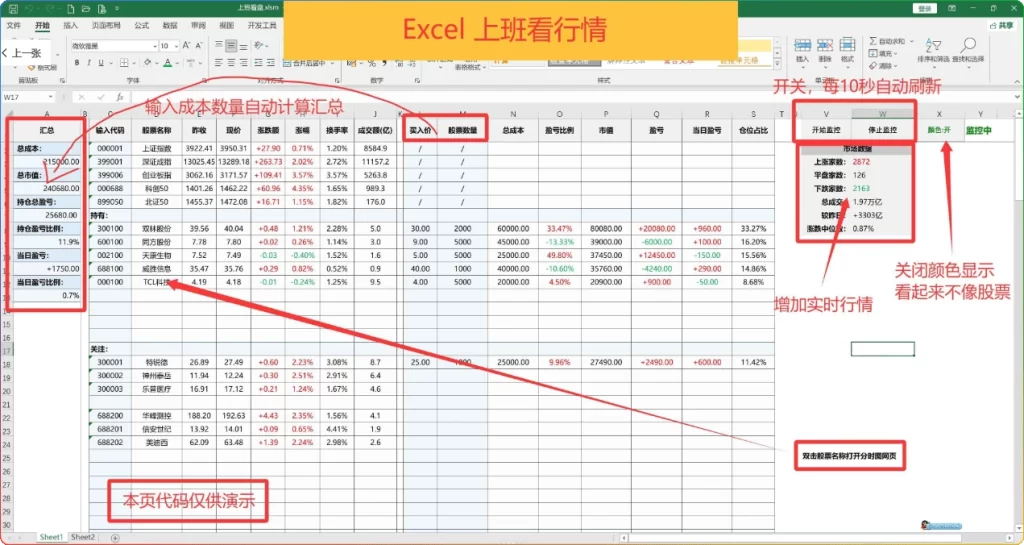
Task: Open the 数据 (Data) ribbon tab
Action: click(169, 24)
